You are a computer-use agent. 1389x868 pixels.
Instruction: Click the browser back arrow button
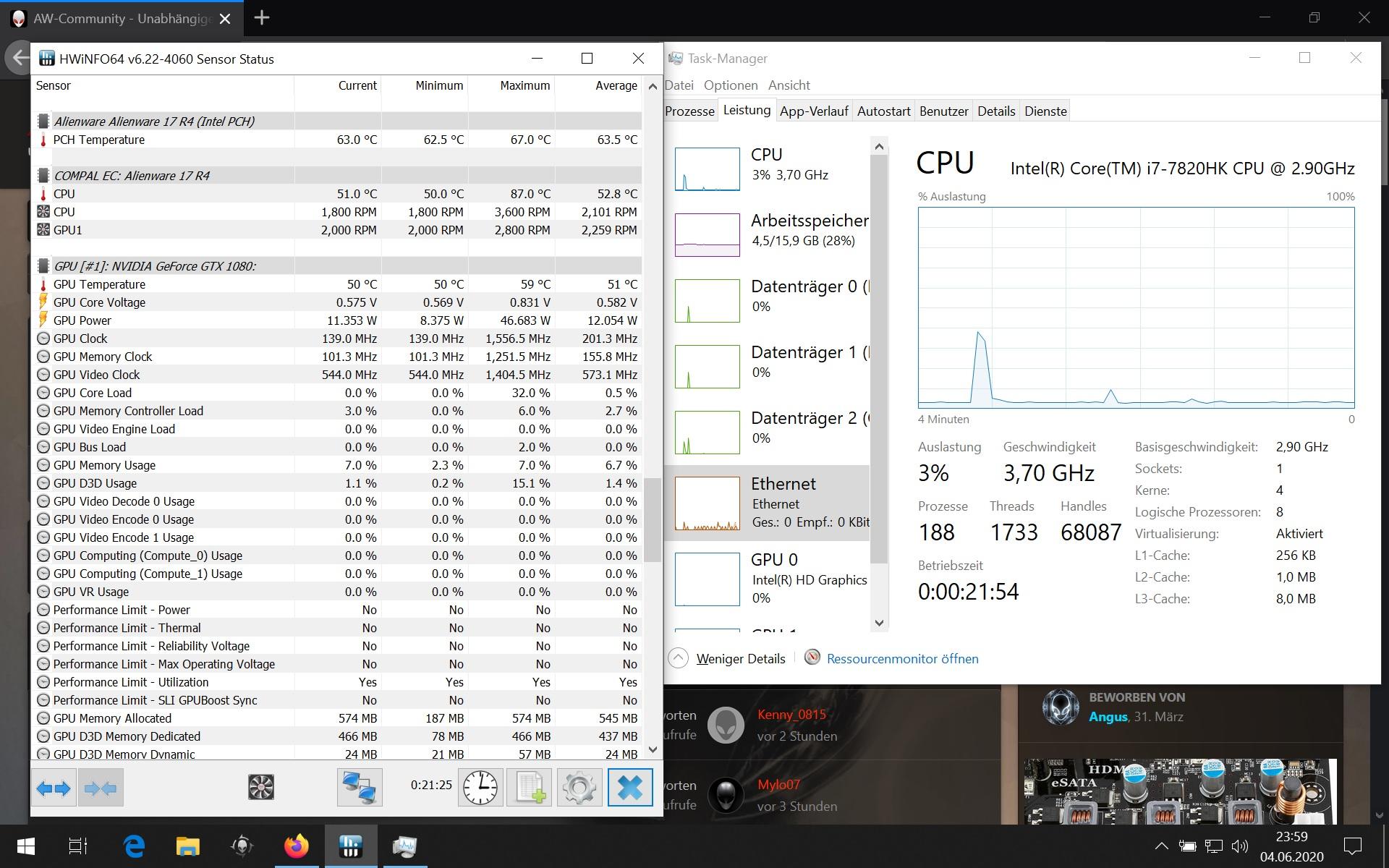click(19, 58)
